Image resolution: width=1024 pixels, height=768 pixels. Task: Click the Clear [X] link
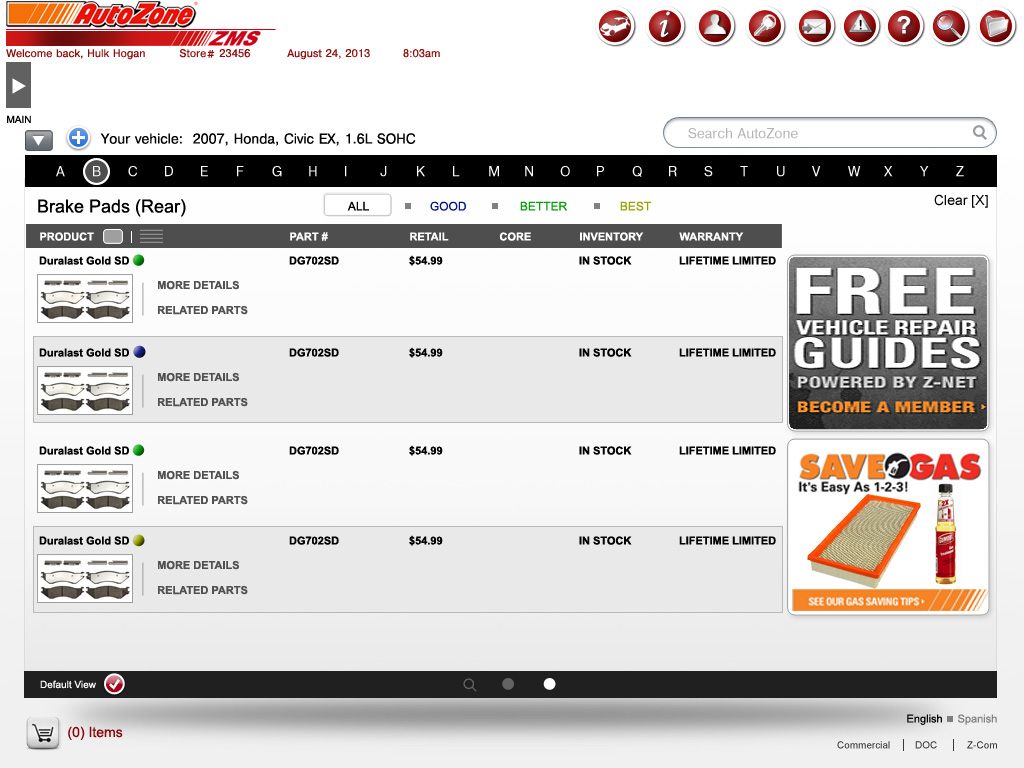[960, 200]
